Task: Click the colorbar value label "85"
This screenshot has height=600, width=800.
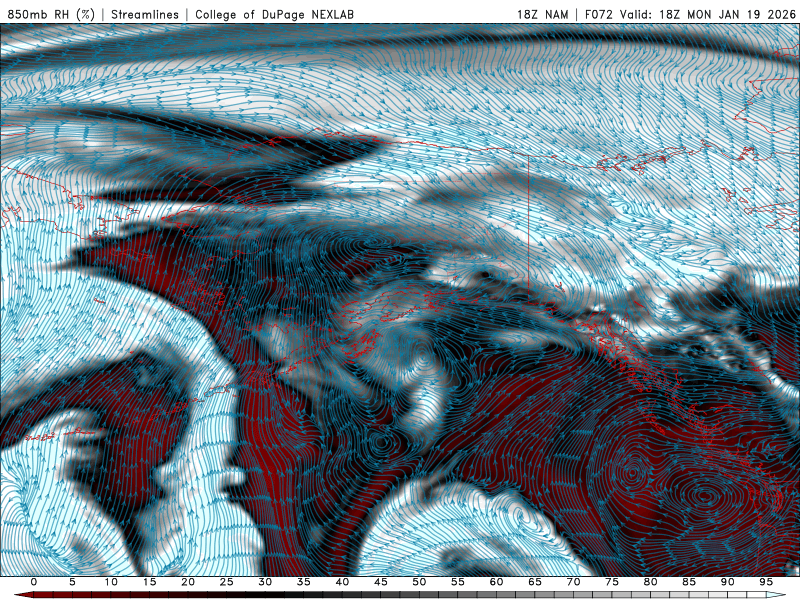Action: click(x=689, y=582)
